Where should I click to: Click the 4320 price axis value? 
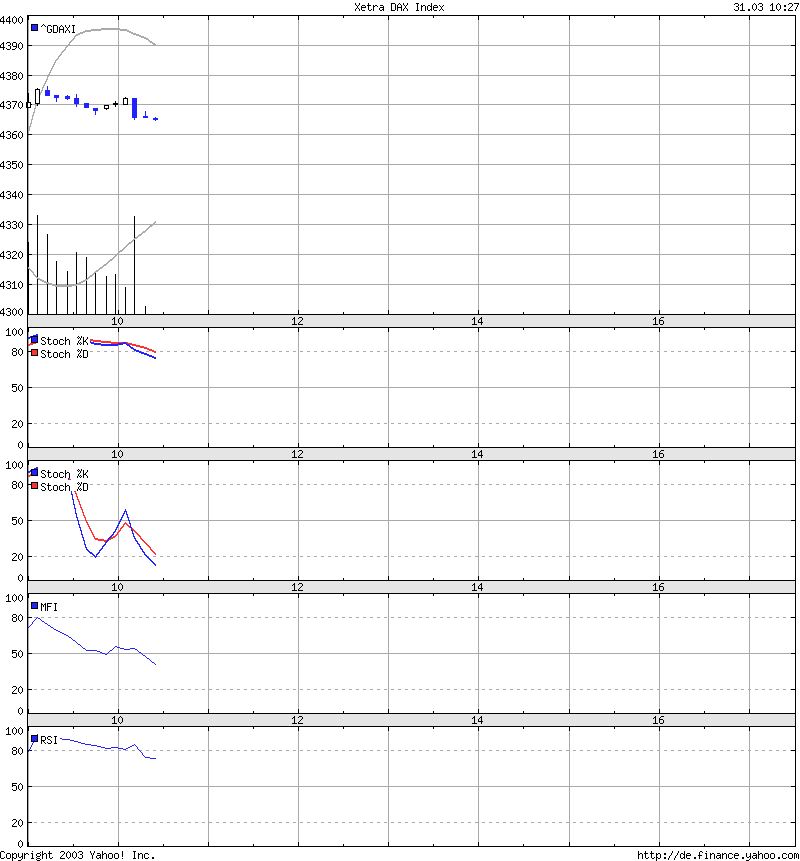point(12,255)
